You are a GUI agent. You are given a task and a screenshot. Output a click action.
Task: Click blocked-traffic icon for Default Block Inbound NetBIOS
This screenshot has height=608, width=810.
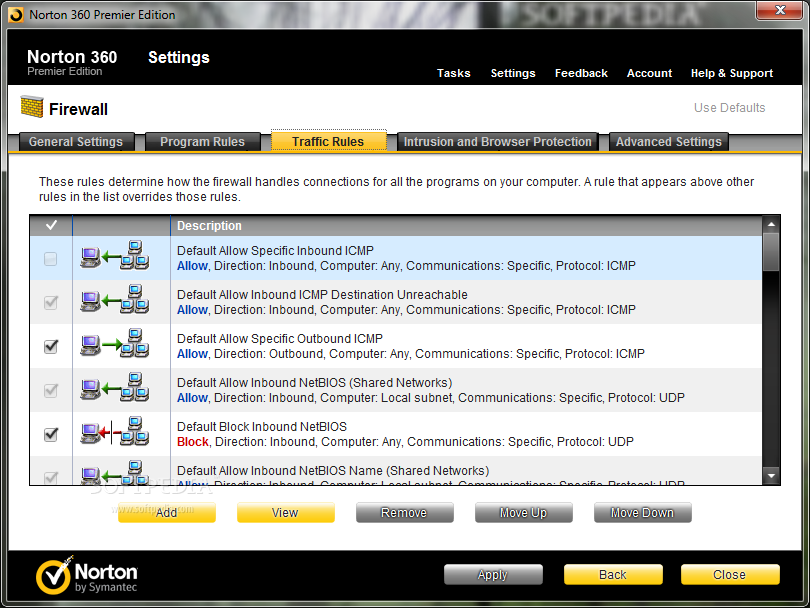pyautogui.click(x=115, y=432)
